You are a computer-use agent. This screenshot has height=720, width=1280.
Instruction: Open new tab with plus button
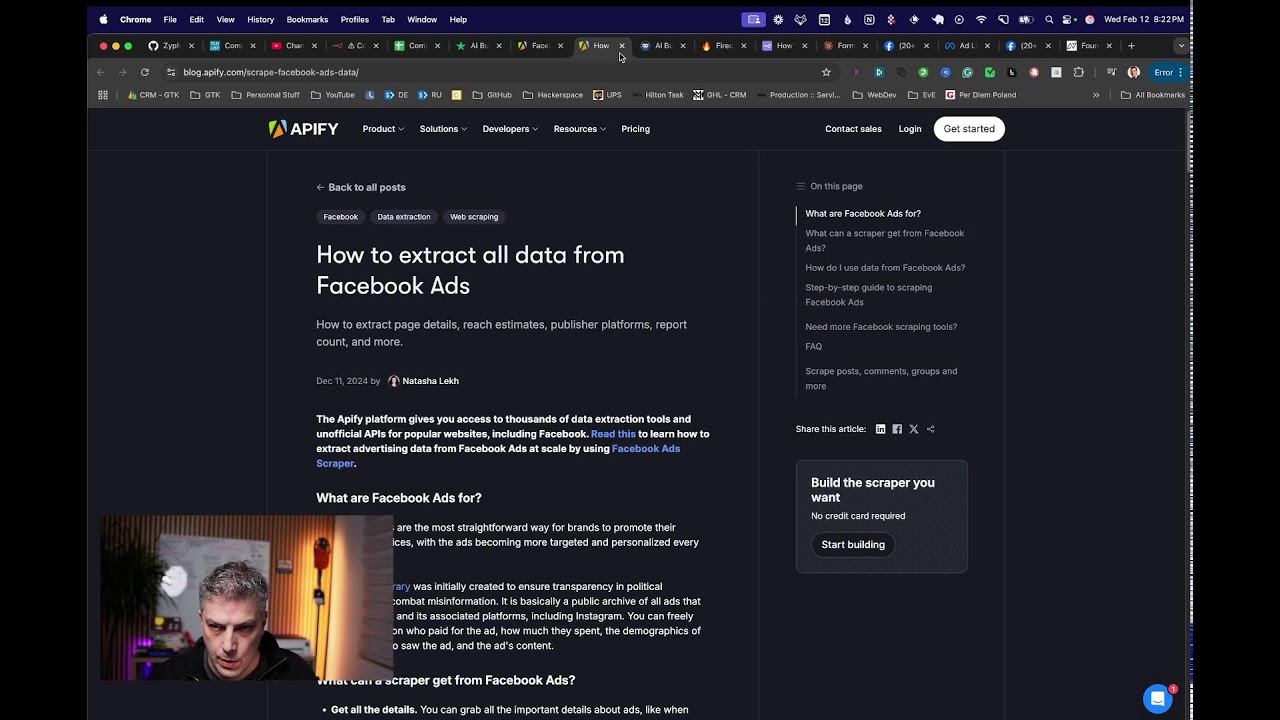click(x=1131, y=45)
